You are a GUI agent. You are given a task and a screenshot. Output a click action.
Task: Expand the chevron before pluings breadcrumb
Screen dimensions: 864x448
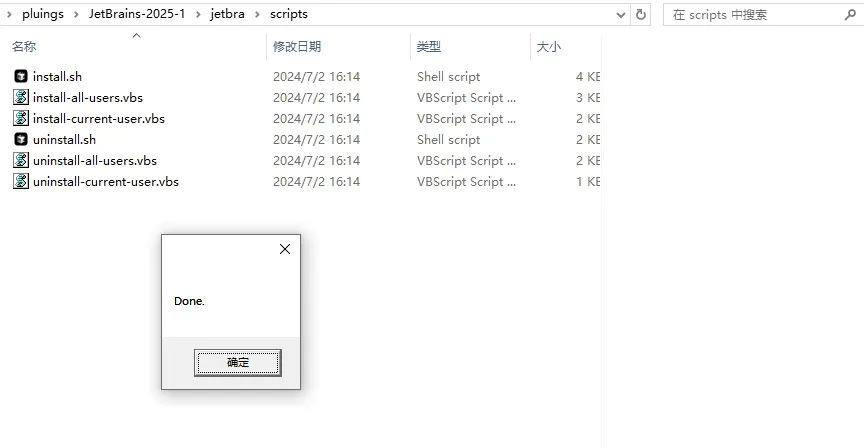pyautogui.click(x=9, y=15)
